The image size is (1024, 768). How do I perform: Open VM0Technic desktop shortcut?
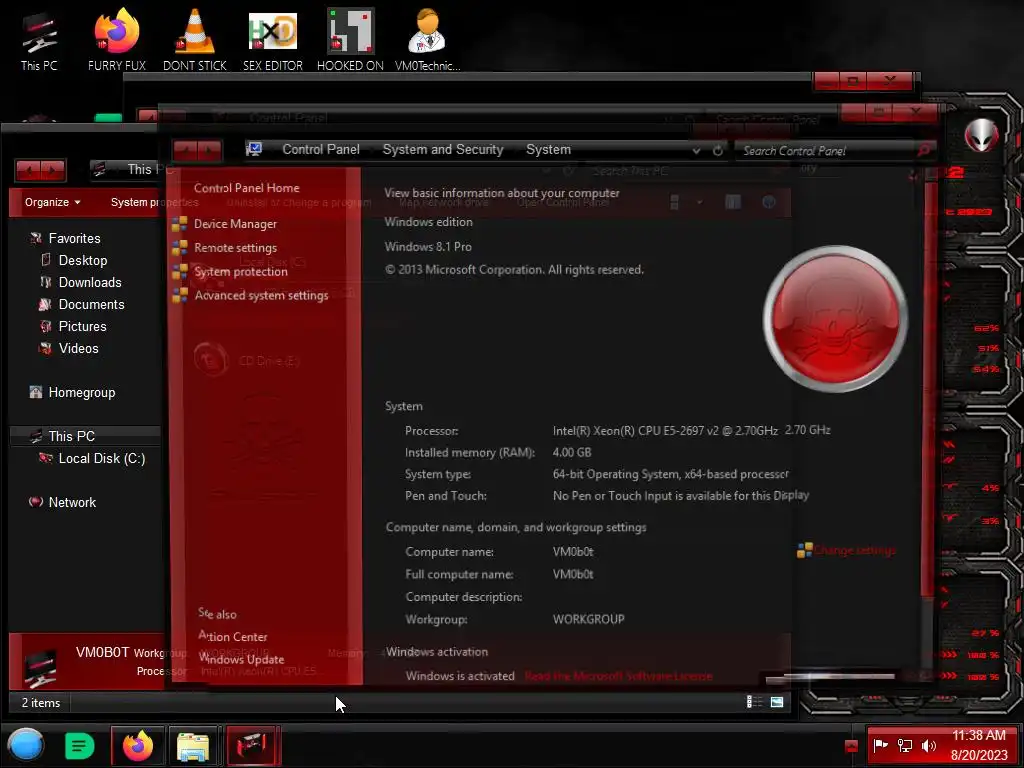pyautogui.click(x=427, y=41)
